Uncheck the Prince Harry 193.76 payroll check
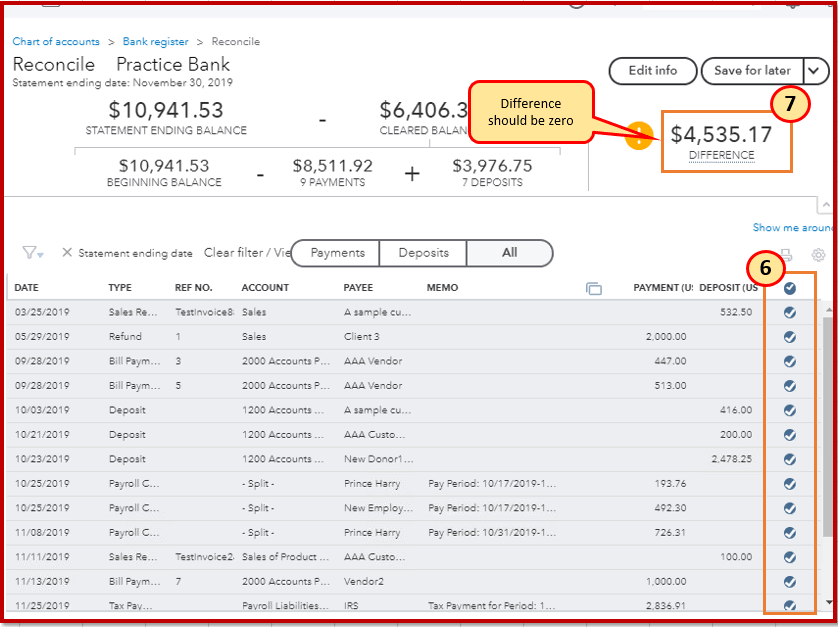Image resolution: width=838 pixels, height=627 pixels. pyautogui.click(x=790, y=484)
